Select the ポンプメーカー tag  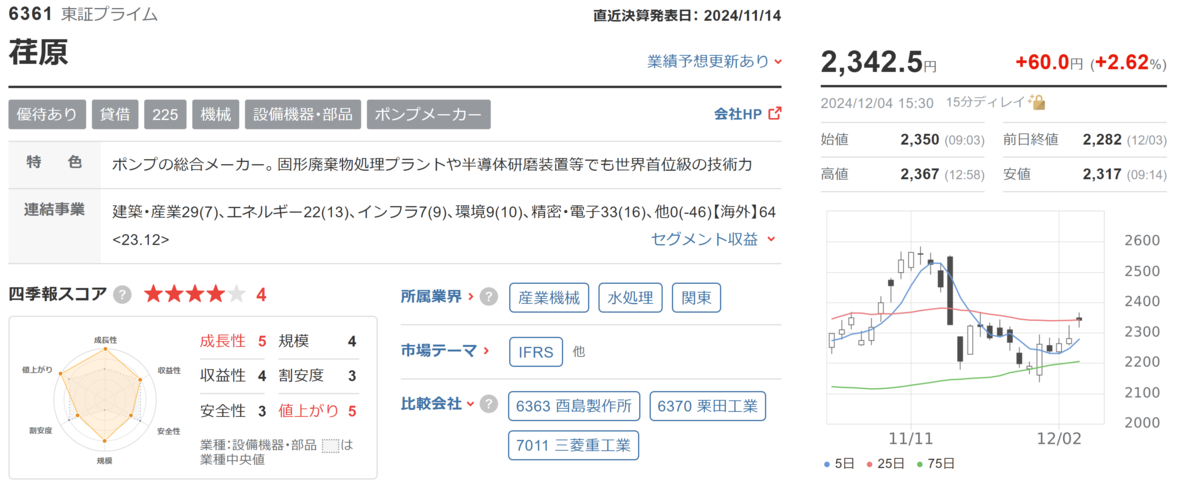(428, 114)
